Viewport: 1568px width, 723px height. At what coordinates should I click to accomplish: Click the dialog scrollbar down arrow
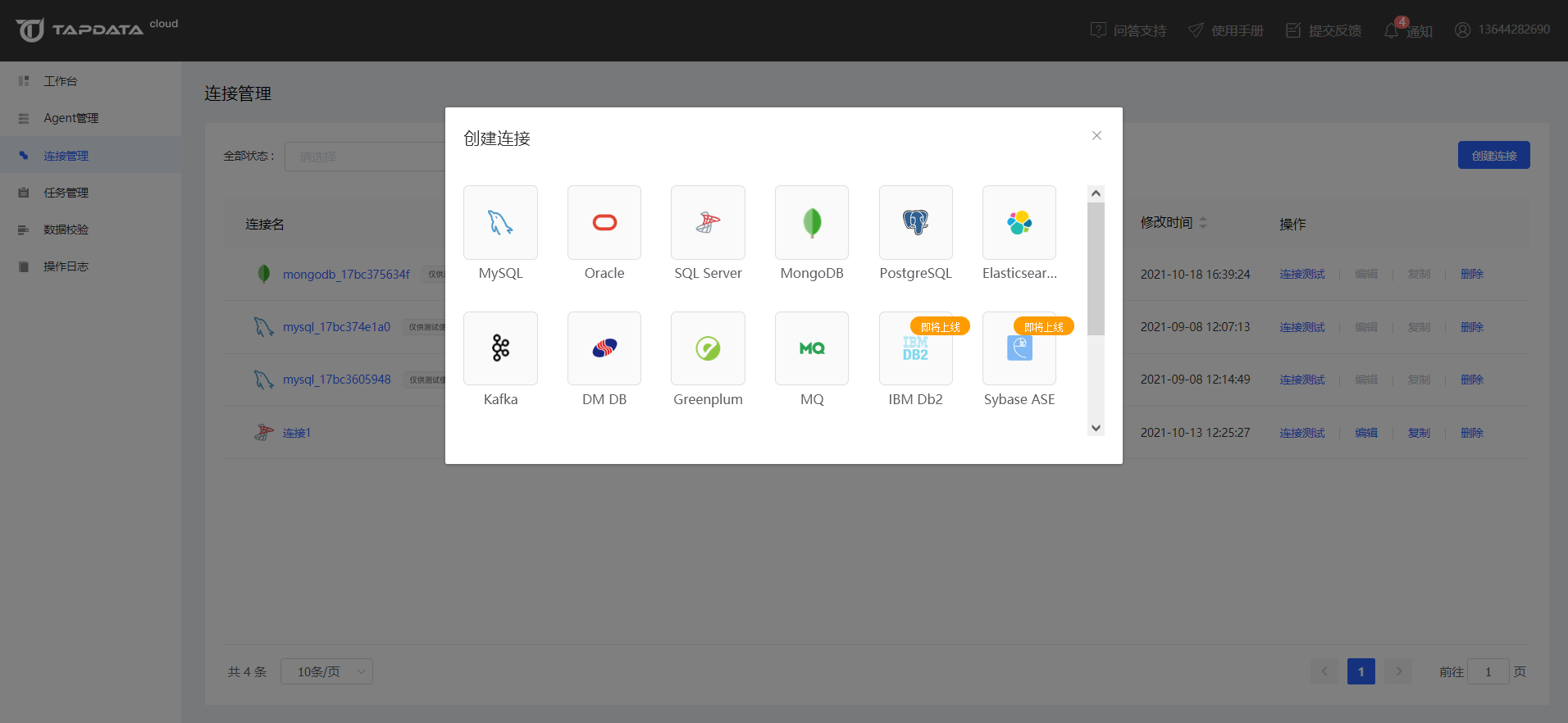pyautogui.click(x=1096, y=428)
